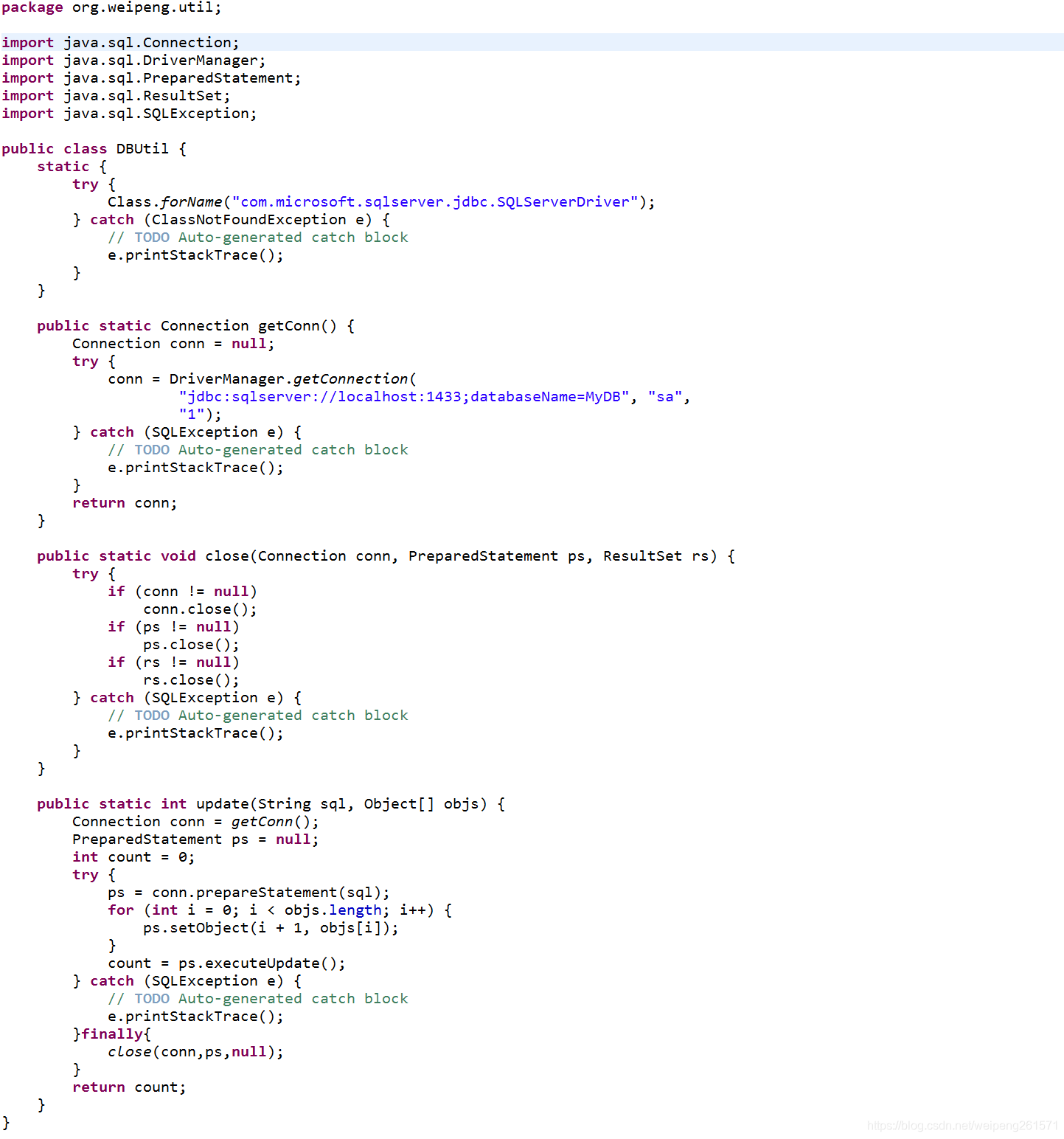
Task: Click the conn.prepareStatement(sql) line
Action: (x=248, y=893)
